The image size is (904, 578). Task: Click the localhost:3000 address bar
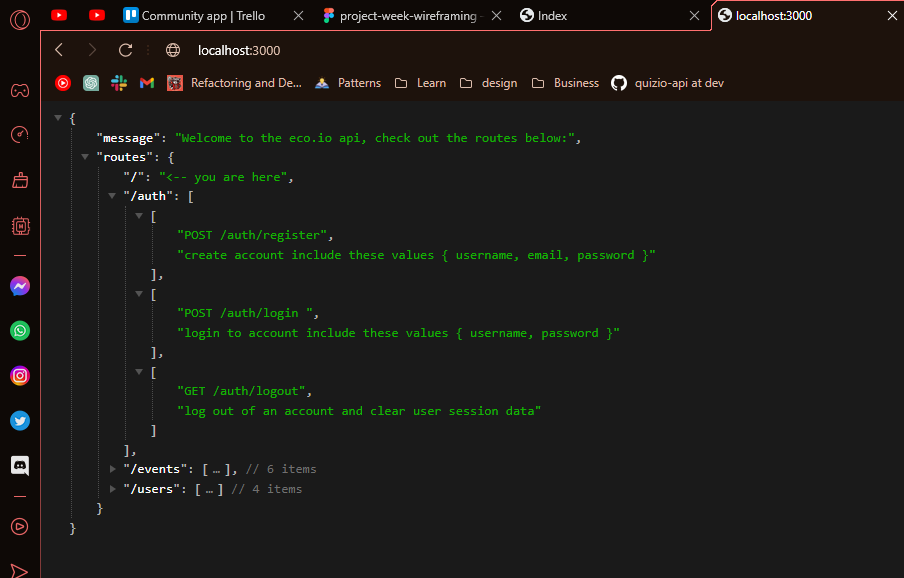[x=239, y=50]
